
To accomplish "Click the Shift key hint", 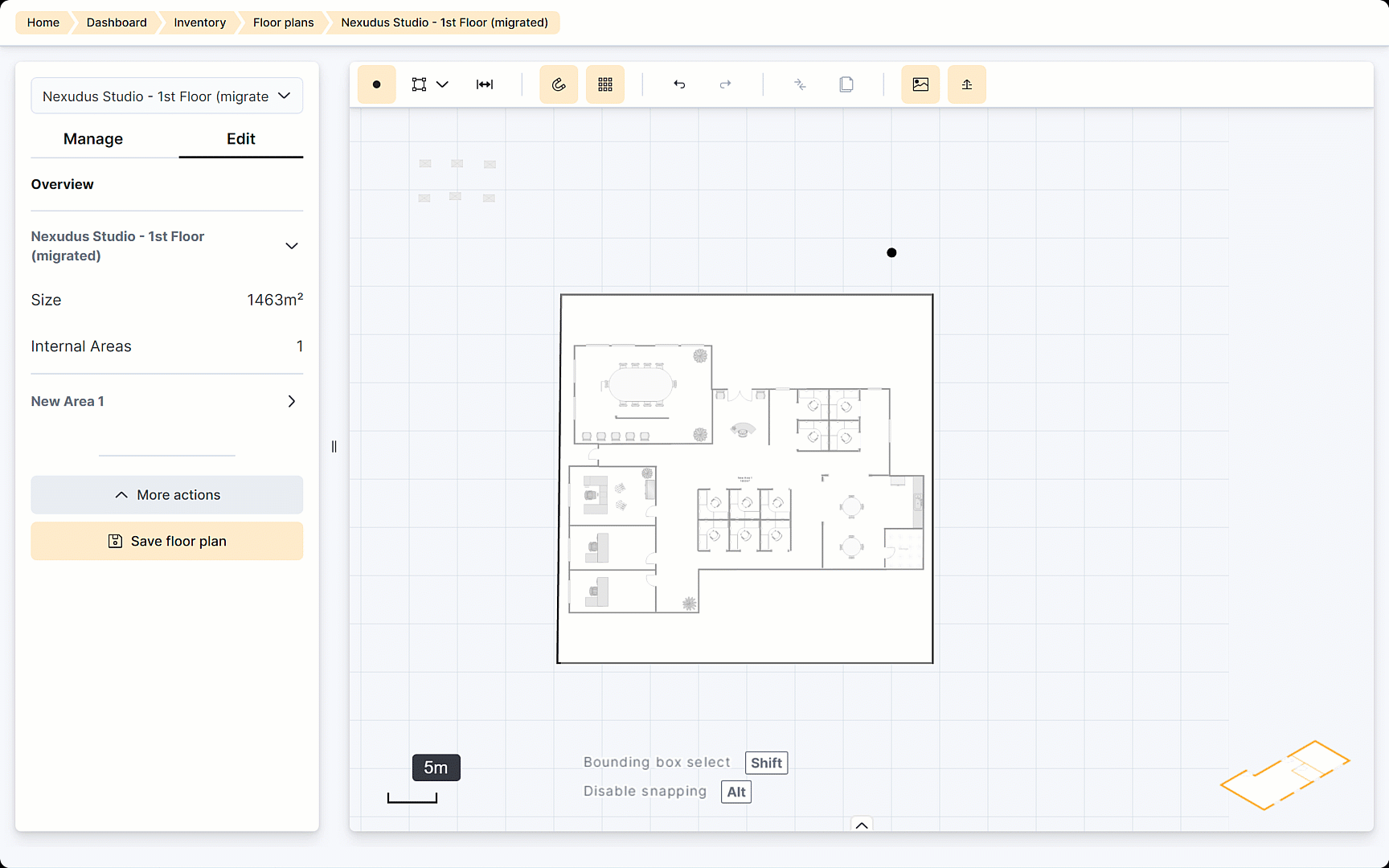I will pos(766,763).
